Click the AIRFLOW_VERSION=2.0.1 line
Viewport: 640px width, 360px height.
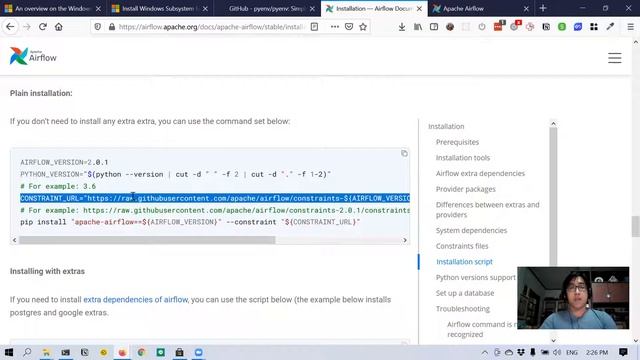coord(64,162)
